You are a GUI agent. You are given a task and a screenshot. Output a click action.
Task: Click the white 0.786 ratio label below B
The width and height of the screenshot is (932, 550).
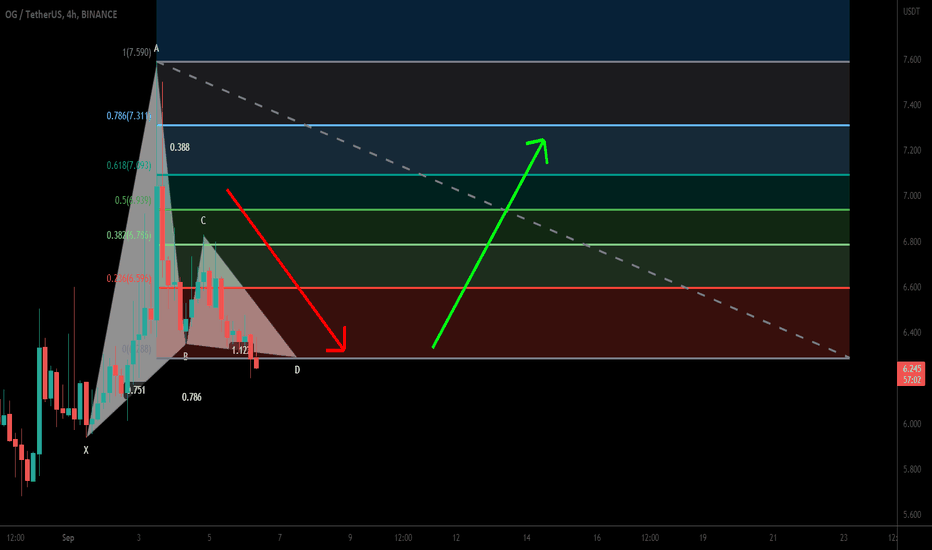coord(191,397)
